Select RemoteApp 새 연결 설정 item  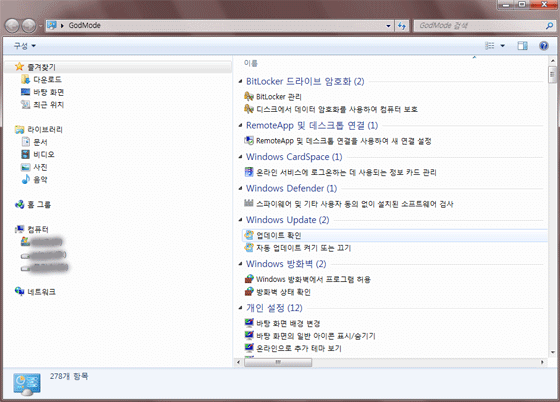point(344,141)
